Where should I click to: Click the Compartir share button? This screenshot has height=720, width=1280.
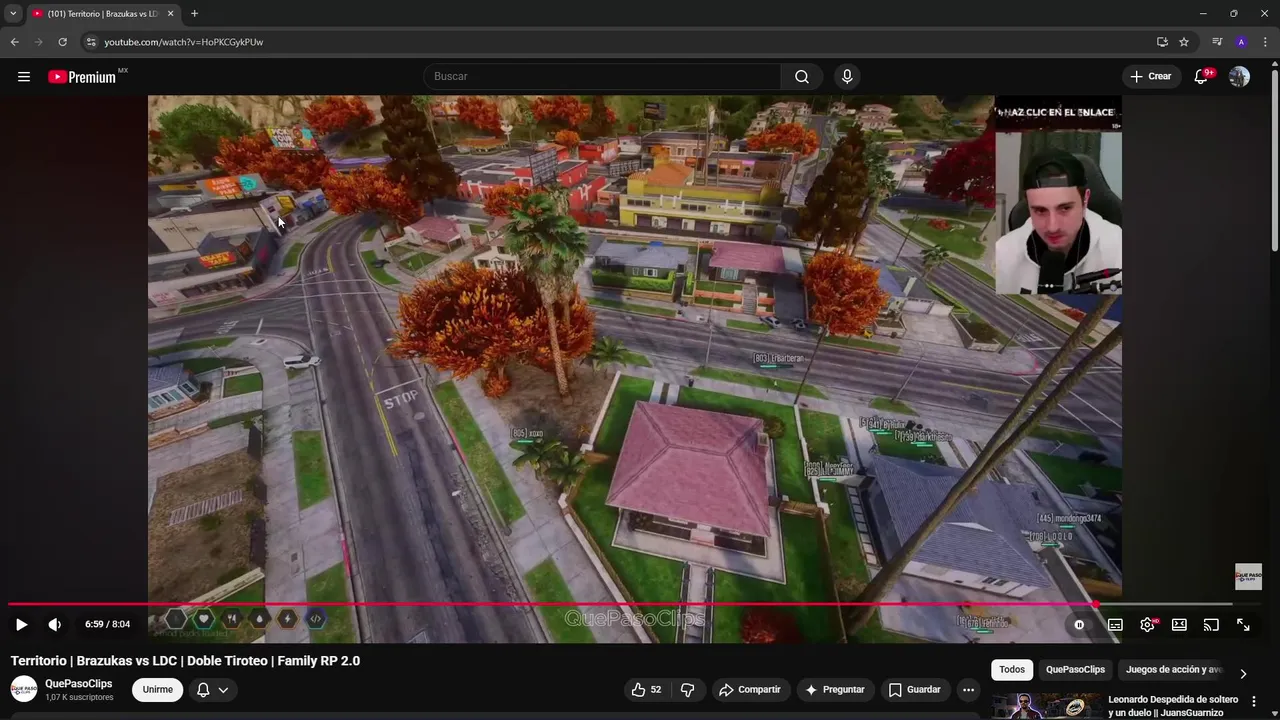click(x=750, y=690)
